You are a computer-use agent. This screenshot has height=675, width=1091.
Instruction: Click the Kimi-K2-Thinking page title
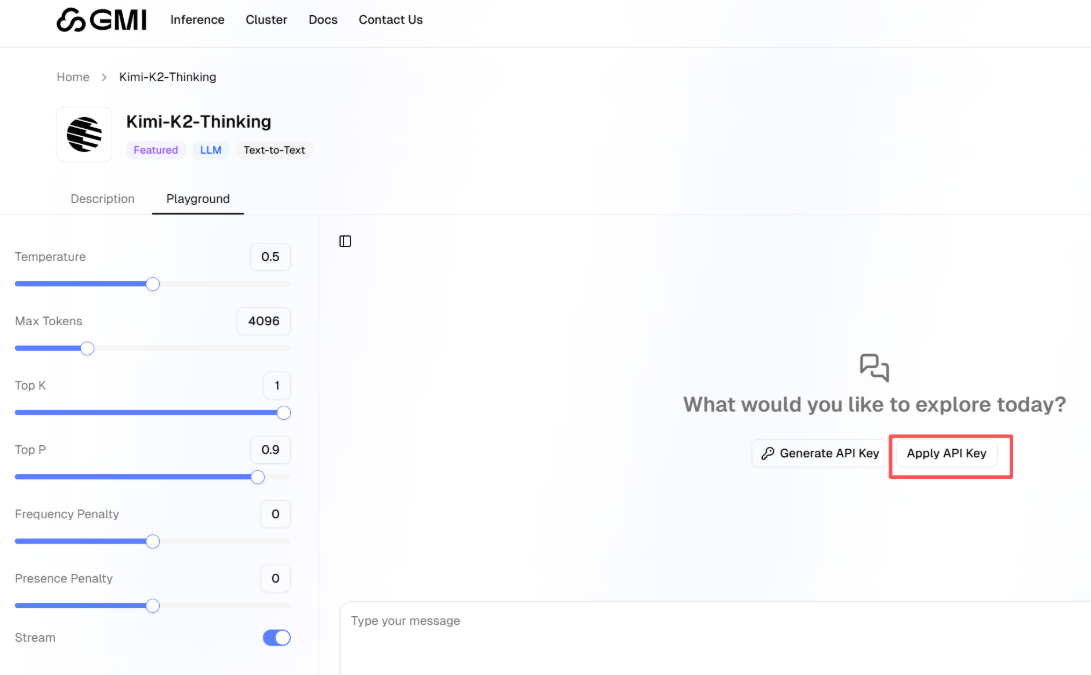(198, 122)
